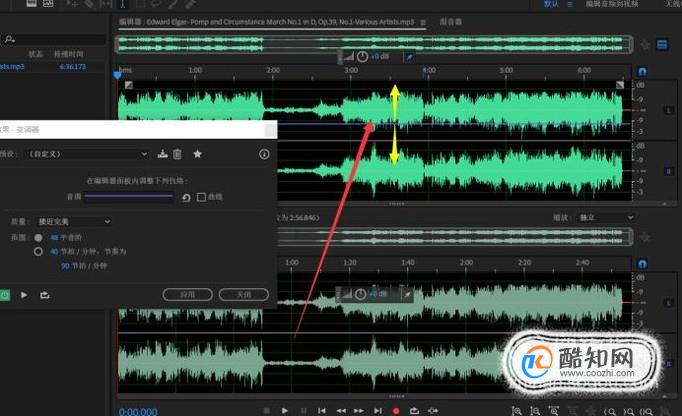Play audio in transport bar
The width and height of the screenshot is (682, 416).
284,411
